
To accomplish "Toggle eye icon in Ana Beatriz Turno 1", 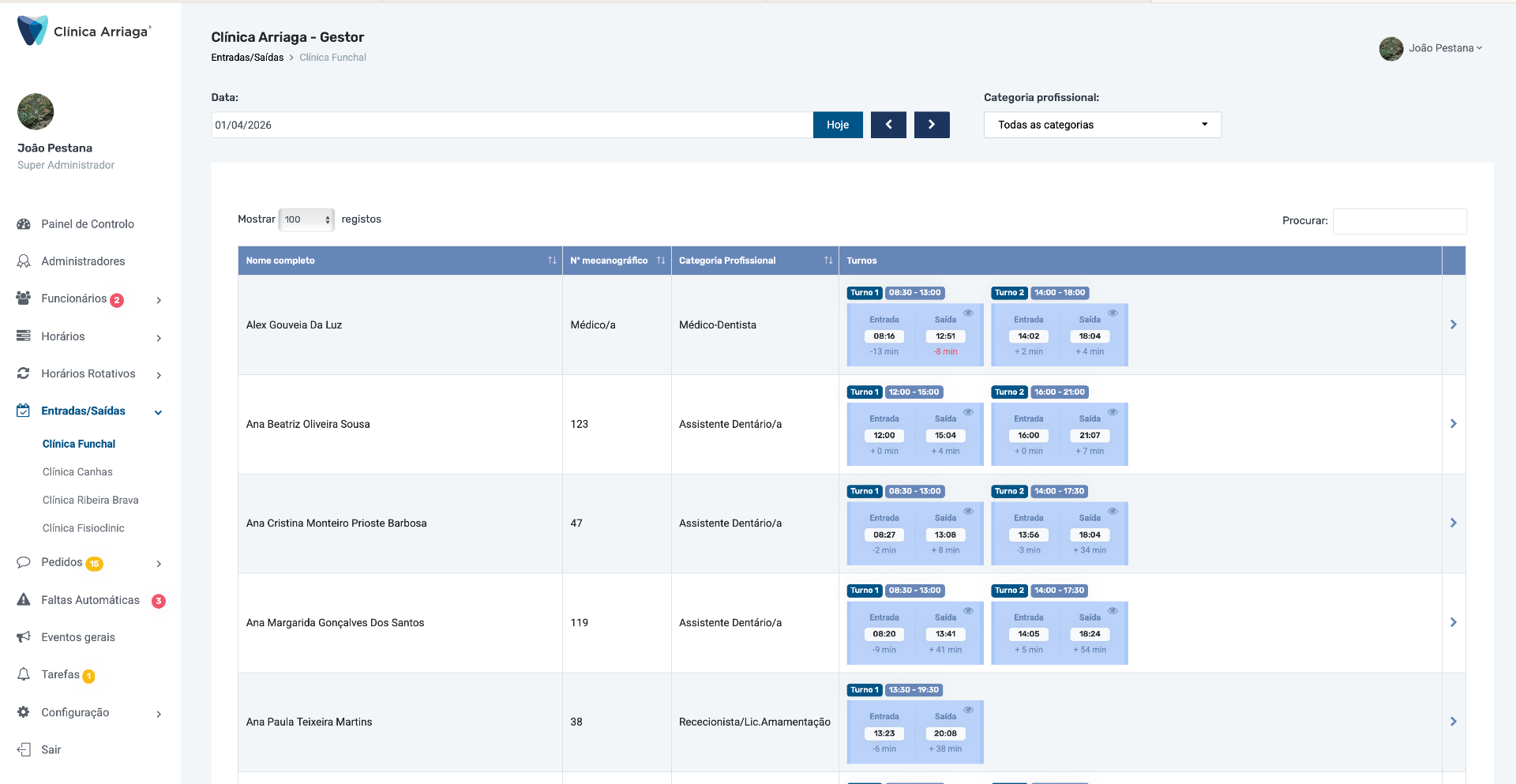I will 968,412.
